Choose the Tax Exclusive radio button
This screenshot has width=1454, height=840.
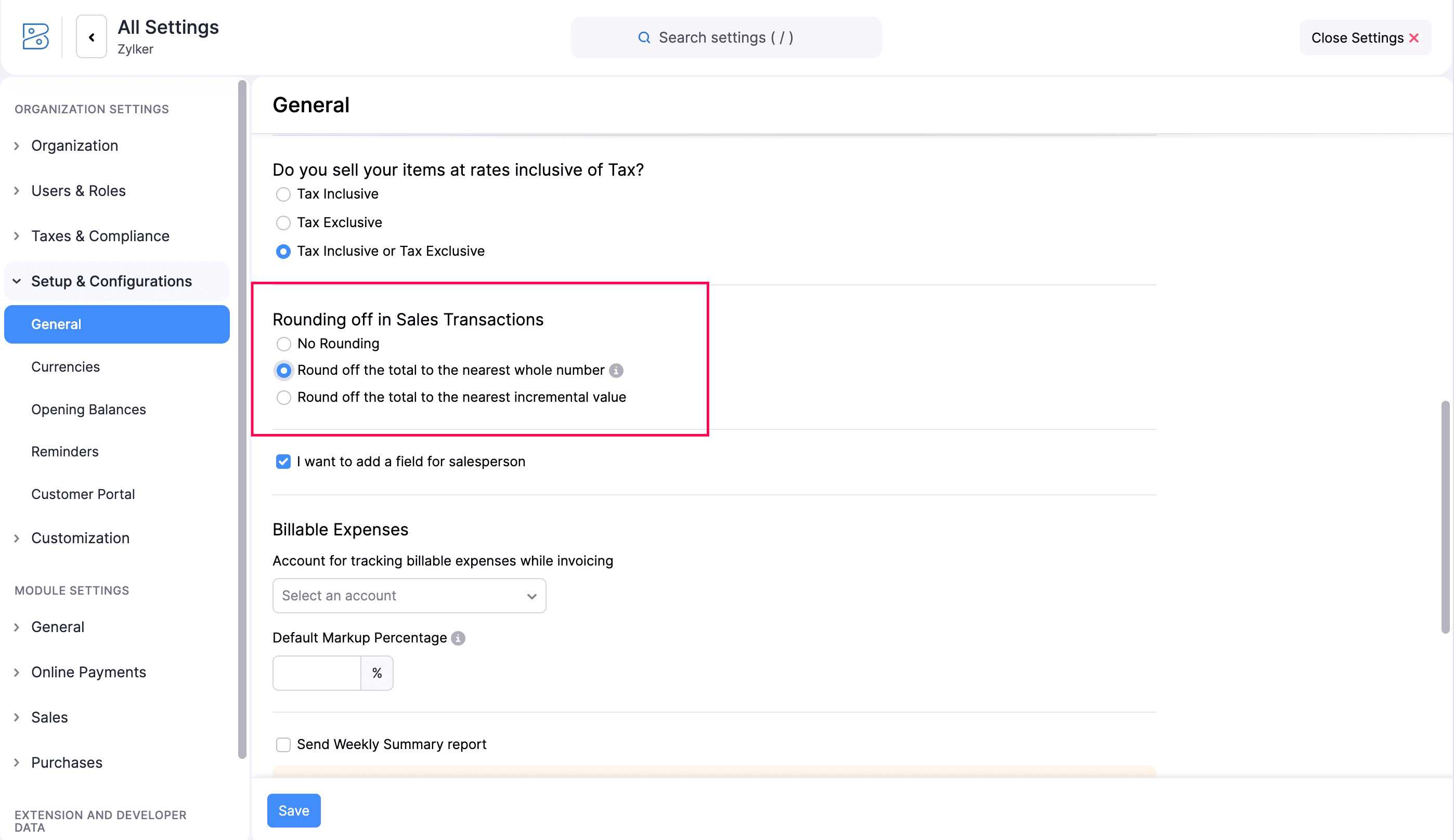(283, 222)
